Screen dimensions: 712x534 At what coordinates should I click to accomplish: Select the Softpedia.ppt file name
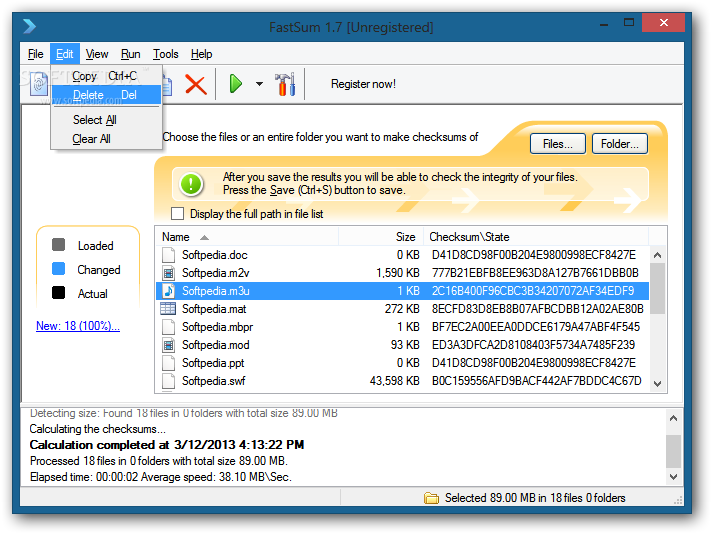point(213,363)
